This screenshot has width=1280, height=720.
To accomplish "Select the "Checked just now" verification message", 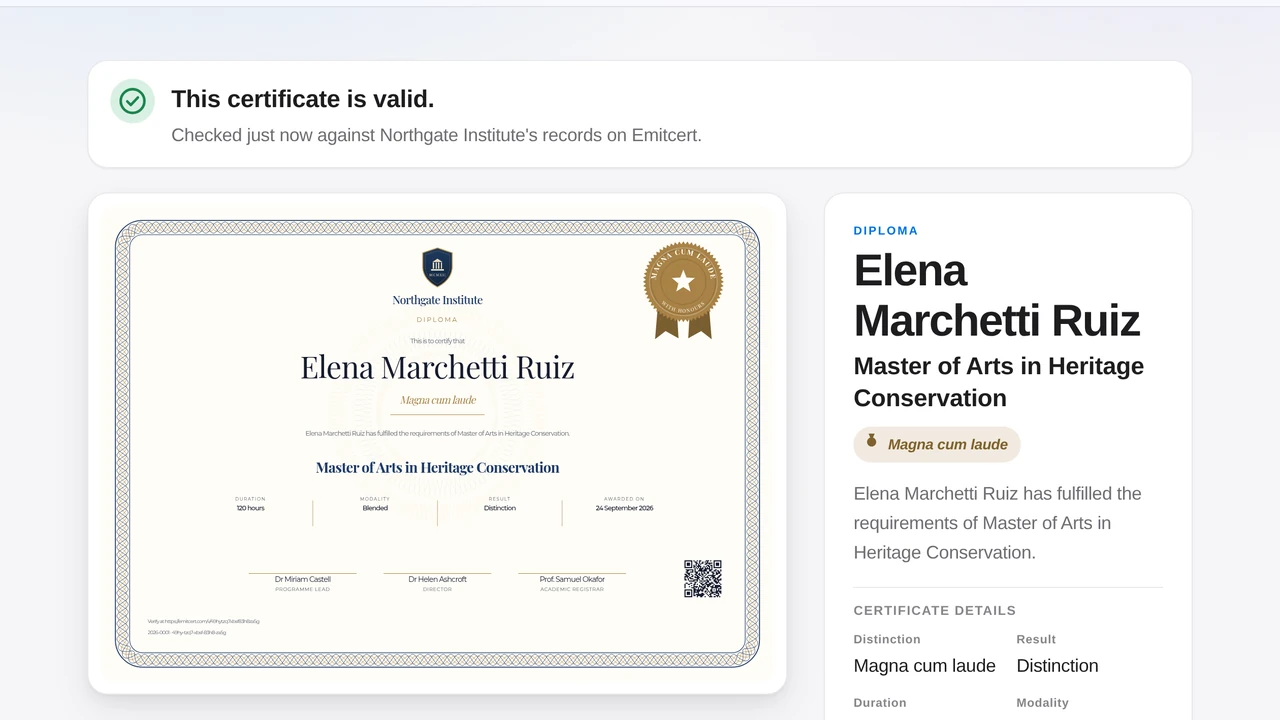I will coord(437,135).
